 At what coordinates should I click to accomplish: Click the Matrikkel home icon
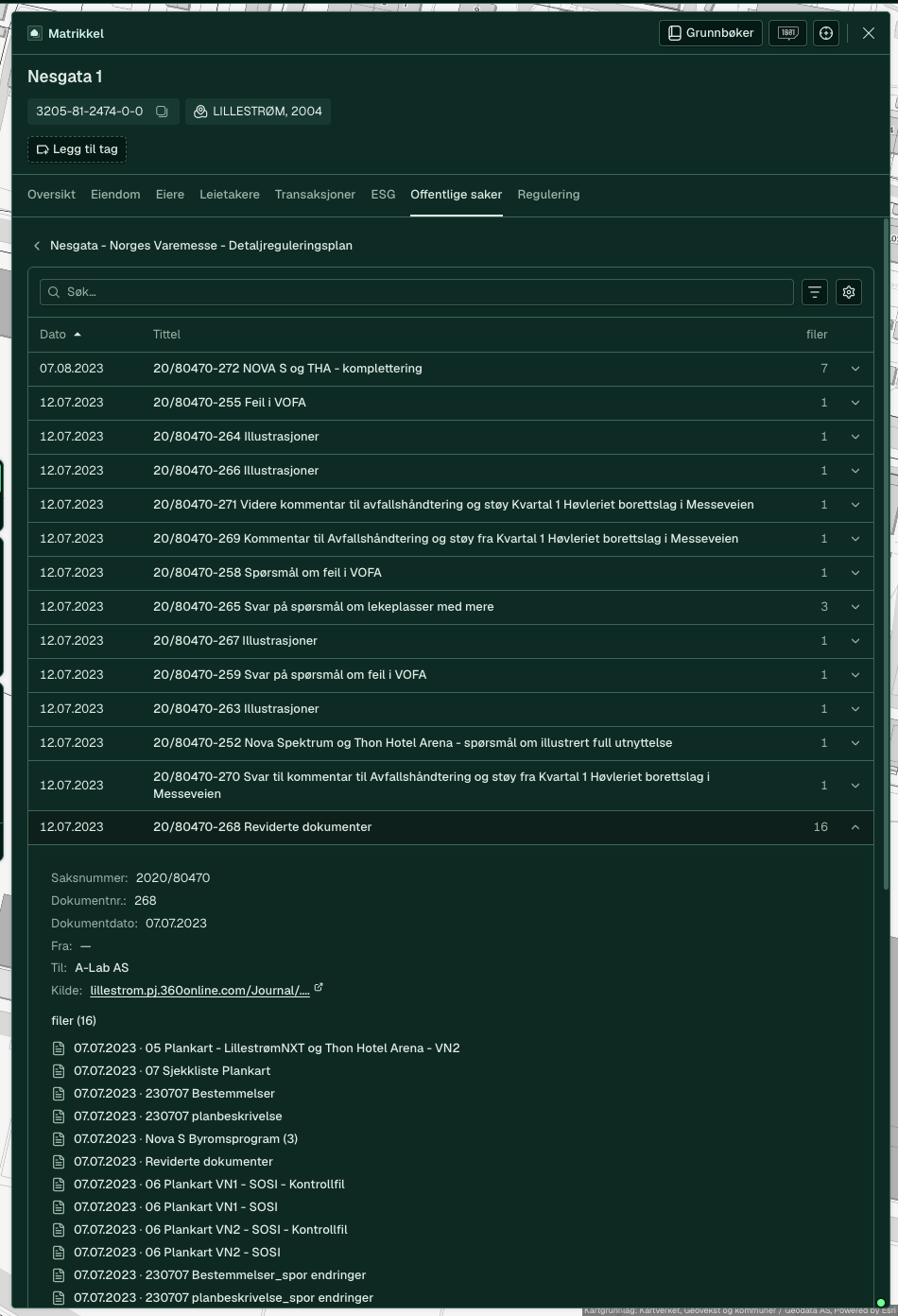35,33
